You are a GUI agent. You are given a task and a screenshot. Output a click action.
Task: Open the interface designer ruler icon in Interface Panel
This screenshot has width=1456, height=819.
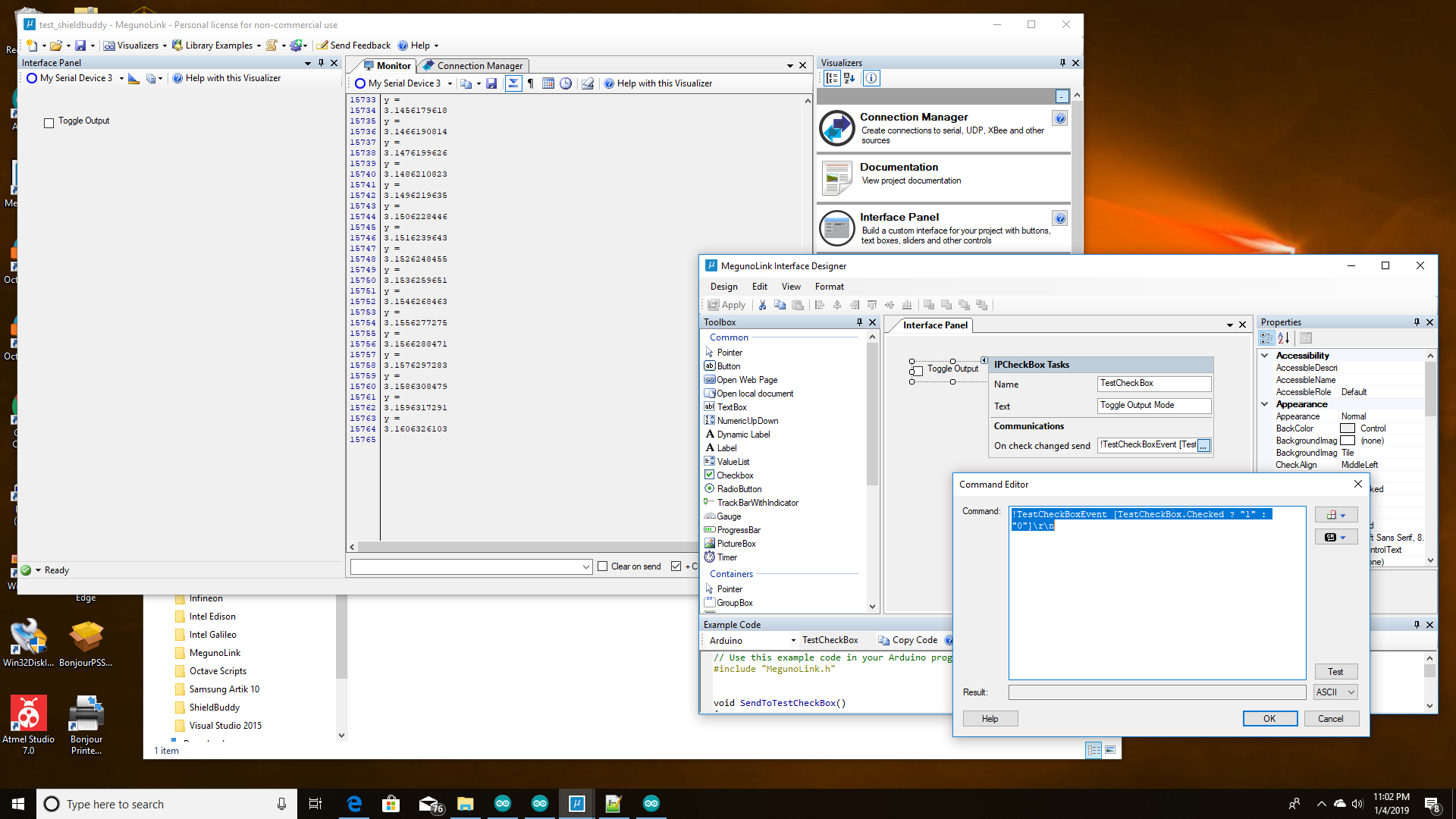(133, 78)
